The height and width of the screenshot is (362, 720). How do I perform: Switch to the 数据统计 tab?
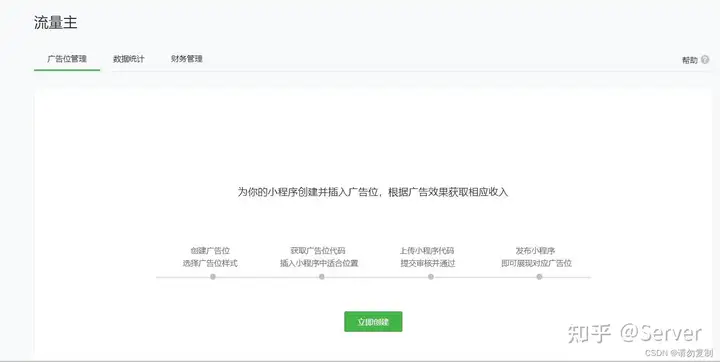click(x=129, y=59)
